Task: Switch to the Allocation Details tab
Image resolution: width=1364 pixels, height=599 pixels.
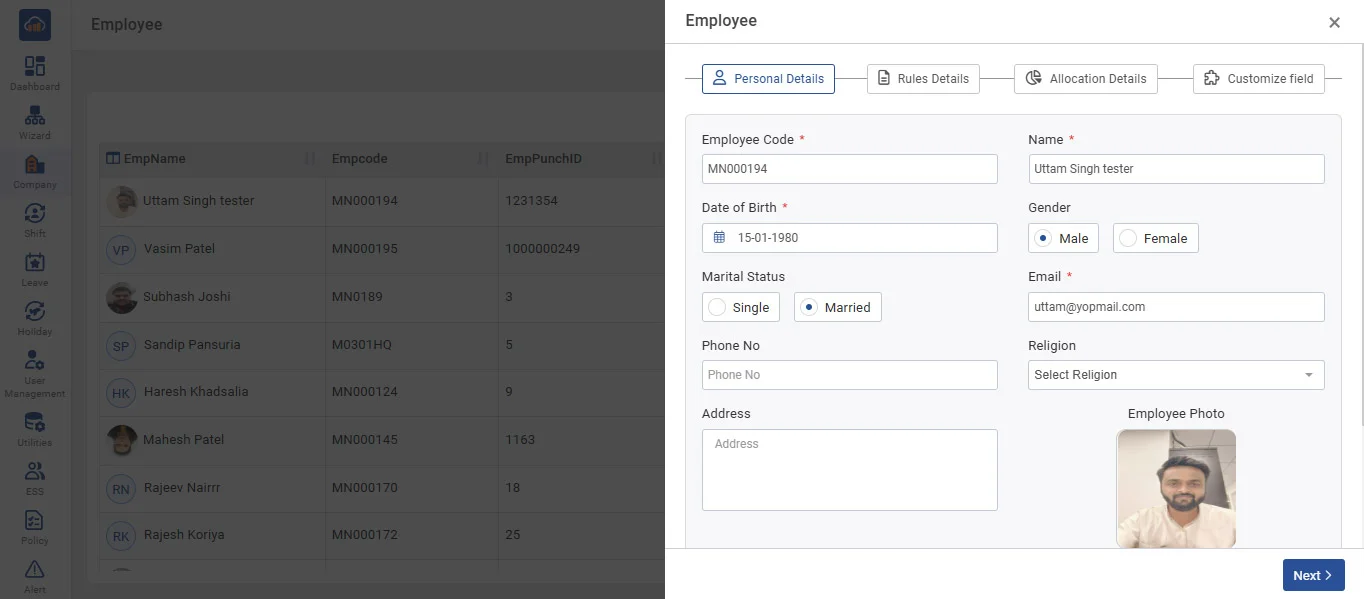Action: [x=1086, y=79]
